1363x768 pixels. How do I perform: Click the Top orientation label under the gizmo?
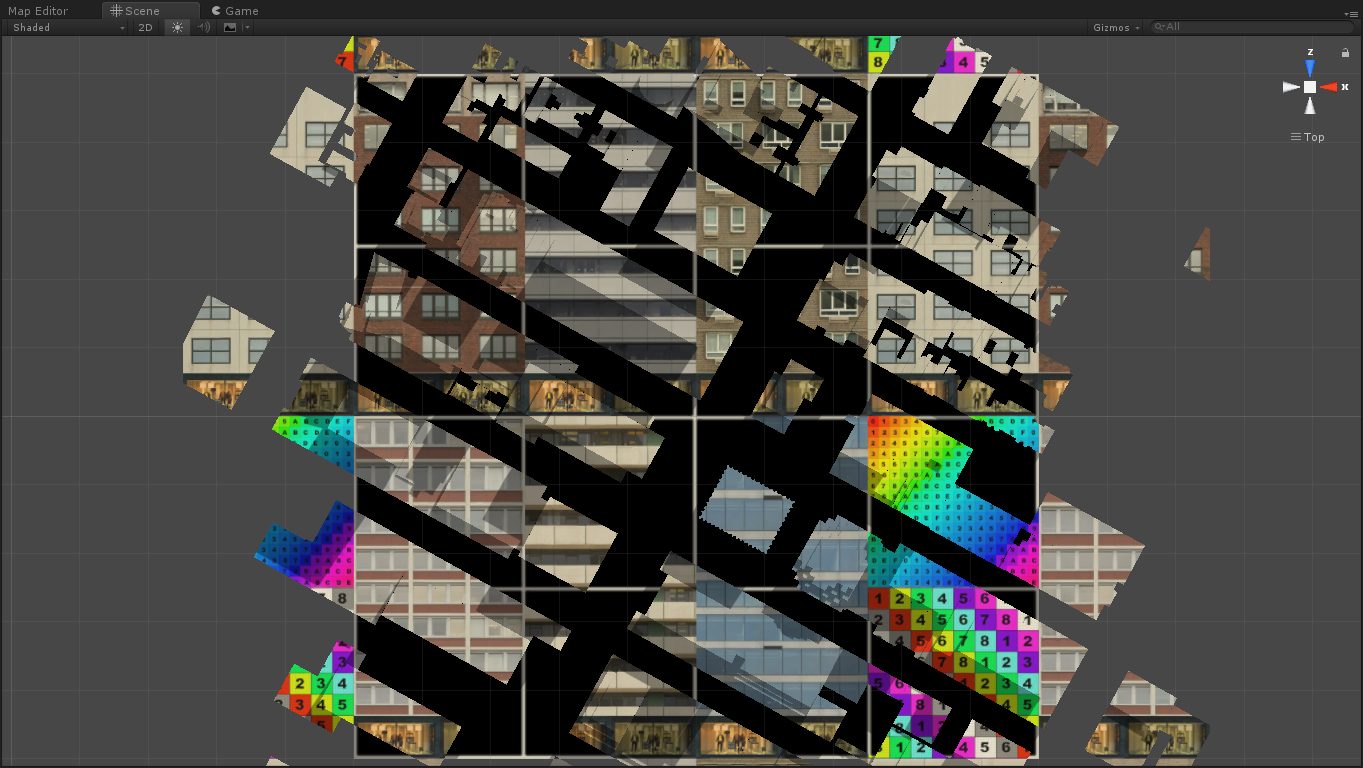[1312, 137]
